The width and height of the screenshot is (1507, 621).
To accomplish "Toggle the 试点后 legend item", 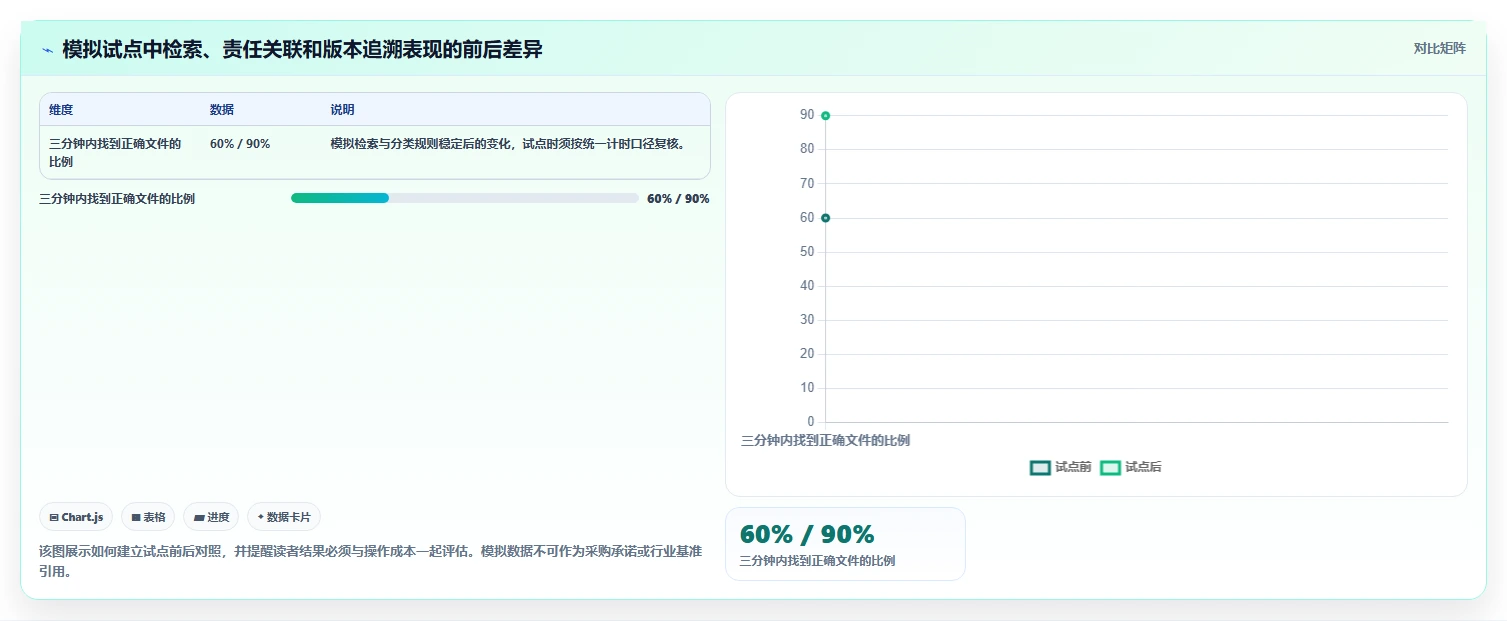I will [1131, 467].
